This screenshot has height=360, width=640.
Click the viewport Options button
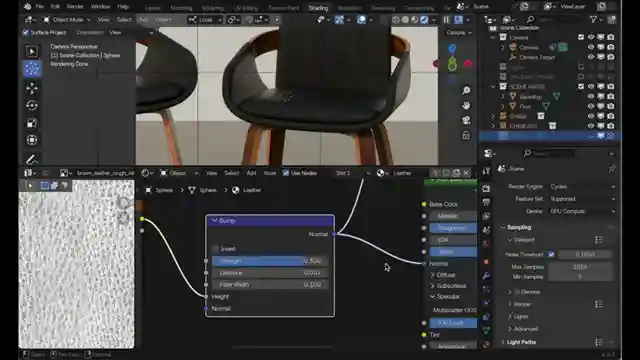click(459, 33)
